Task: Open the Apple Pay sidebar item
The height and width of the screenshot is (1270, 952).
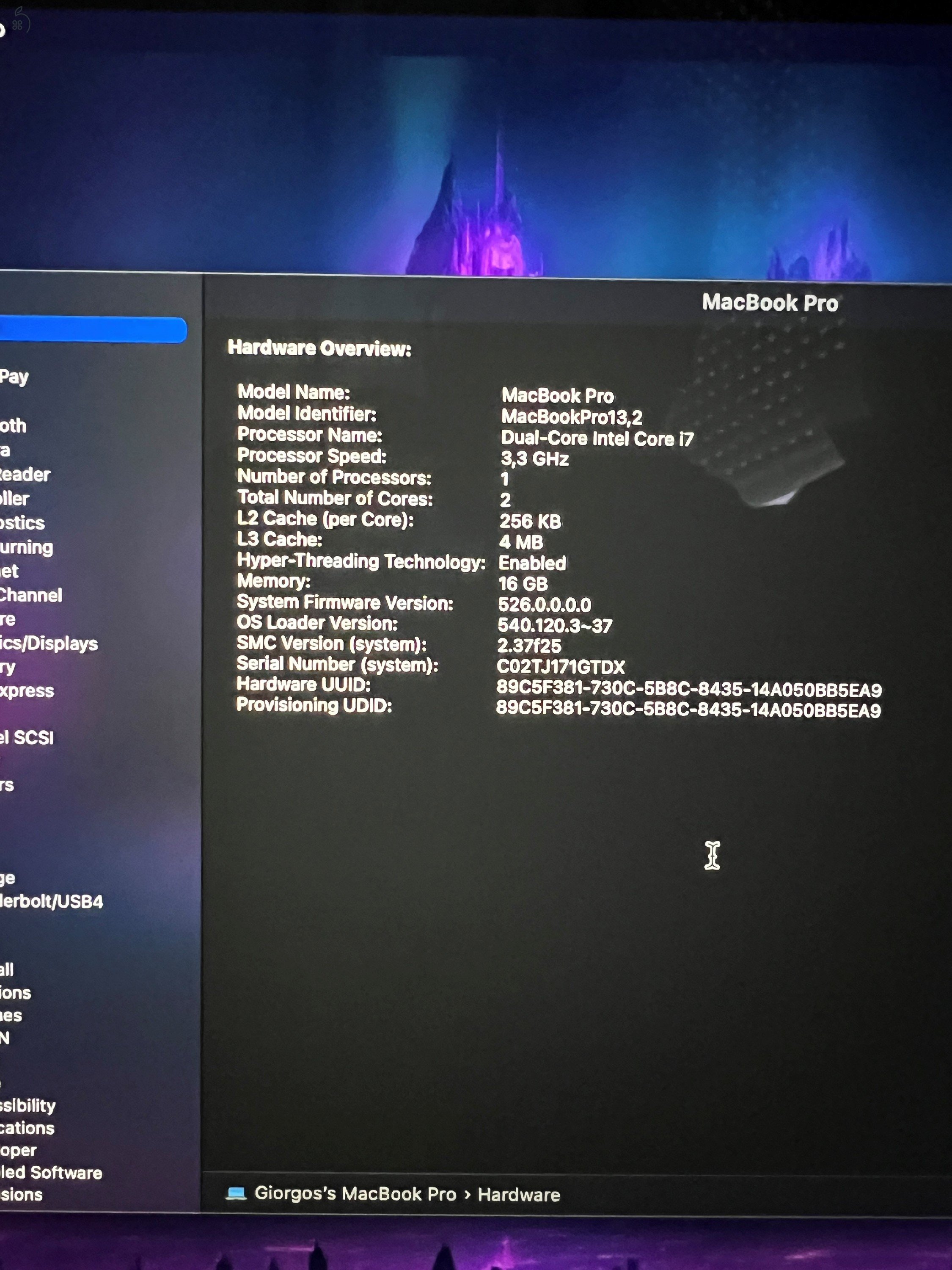Action: pos(14,377)
